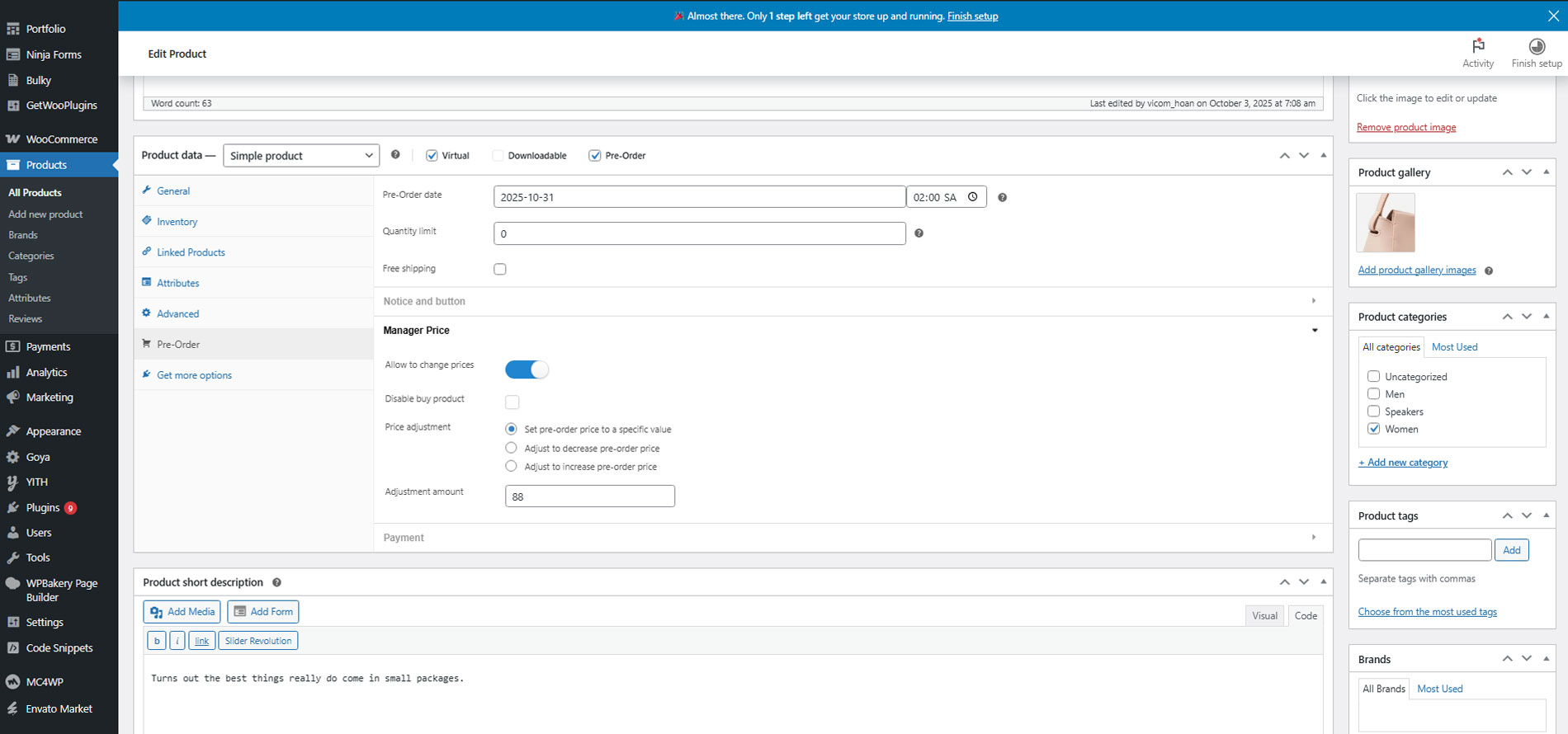Click the product gallery bag thumbnail

click(1386, 223)
